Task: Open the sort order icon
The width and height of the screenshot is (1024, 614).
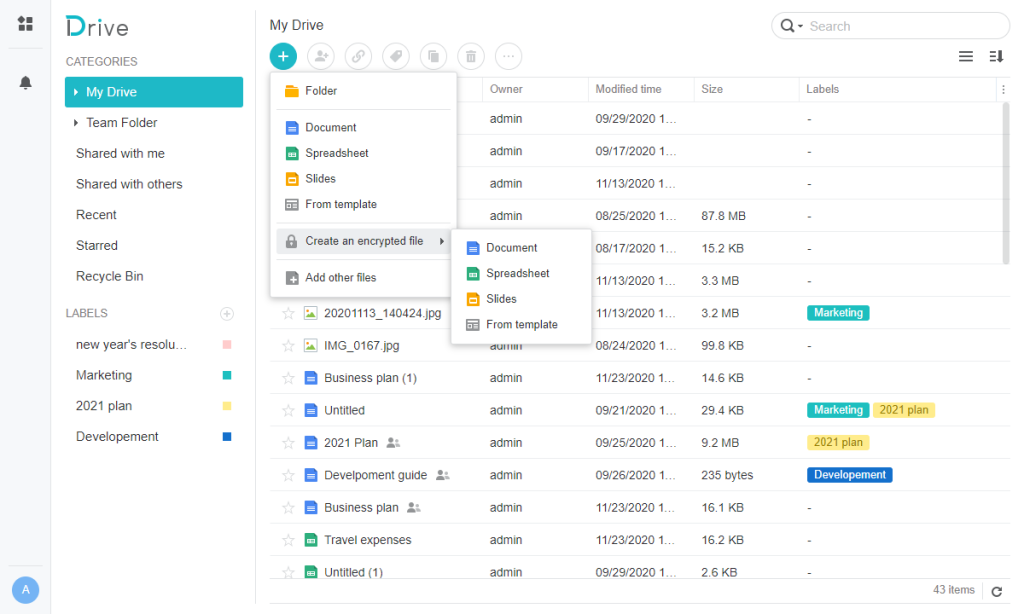Action: [996, 57]
